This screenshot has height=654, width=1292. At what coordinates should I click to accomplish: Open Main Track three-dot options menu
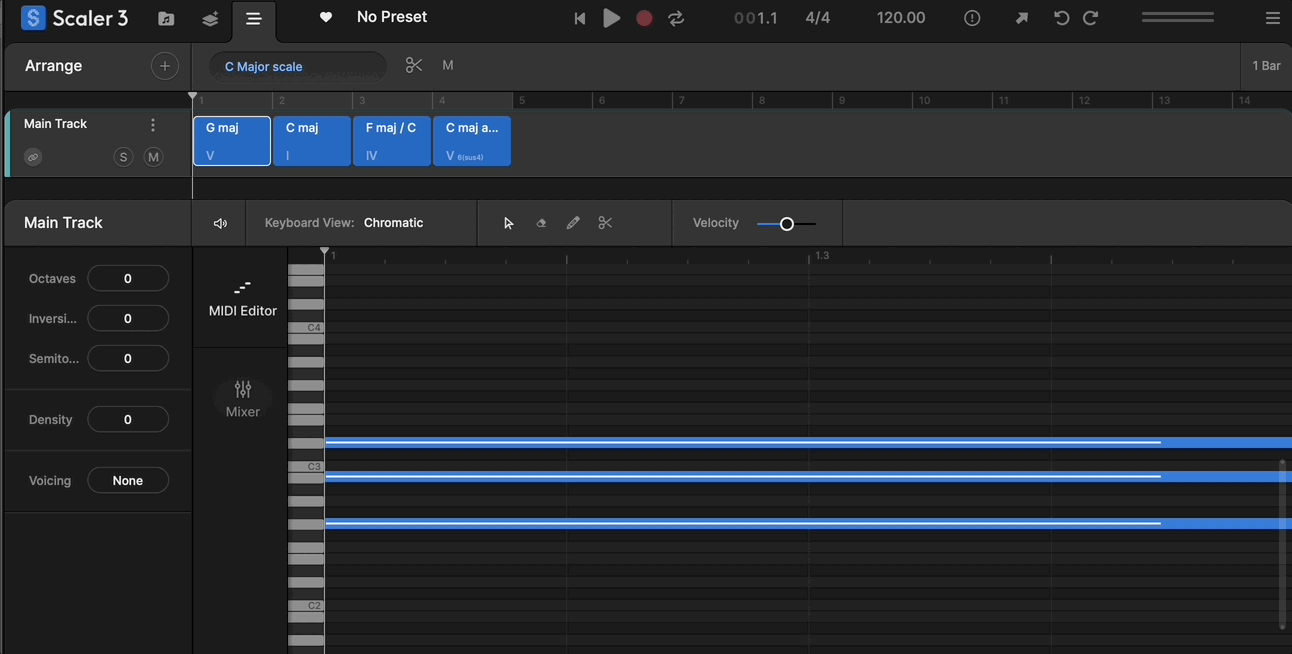(x=153, y=125)
